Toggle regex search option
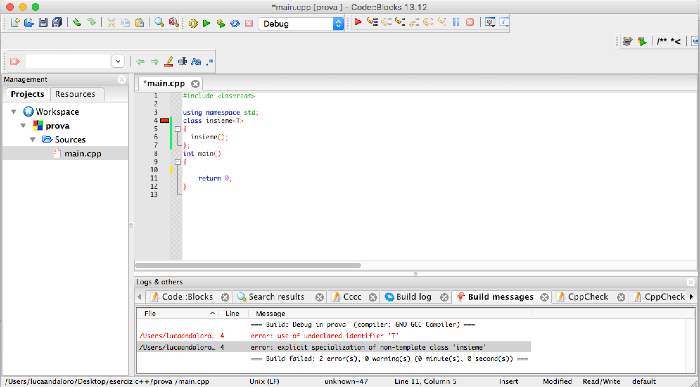700x387 pixels. (209, 62)
